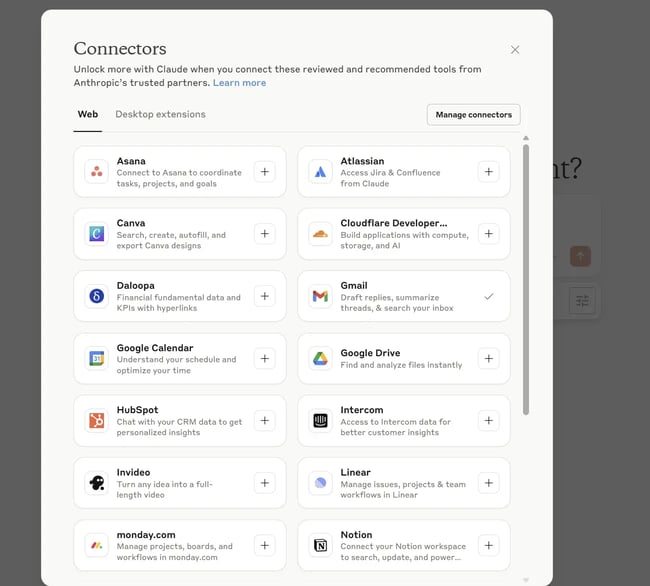Click 'Draft replies, summarize threads' description
Viewport: 650px width, 586px height.
(x=397, y=303)
